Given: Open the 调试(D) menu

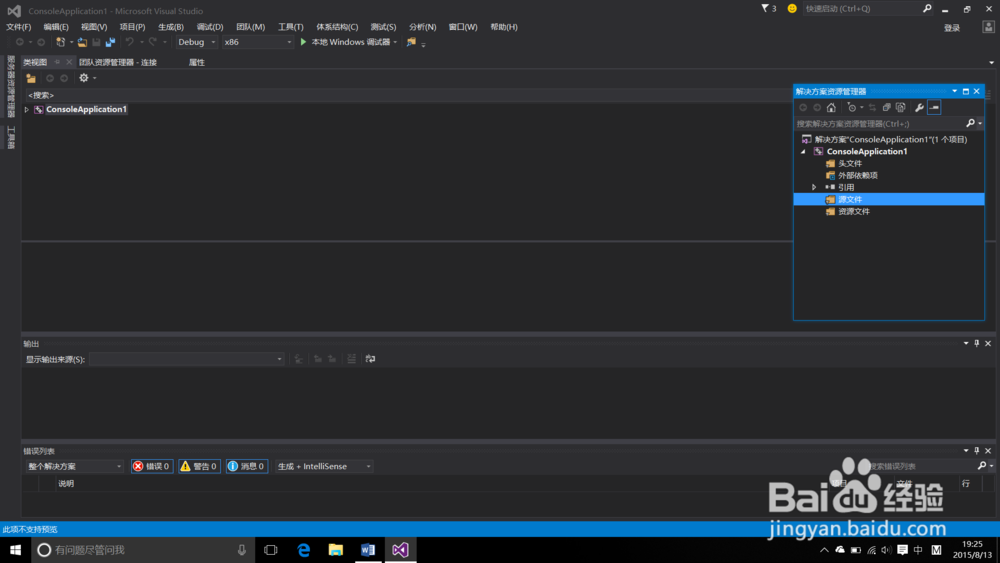Looking at the screenshot, I should click(210, 27).
